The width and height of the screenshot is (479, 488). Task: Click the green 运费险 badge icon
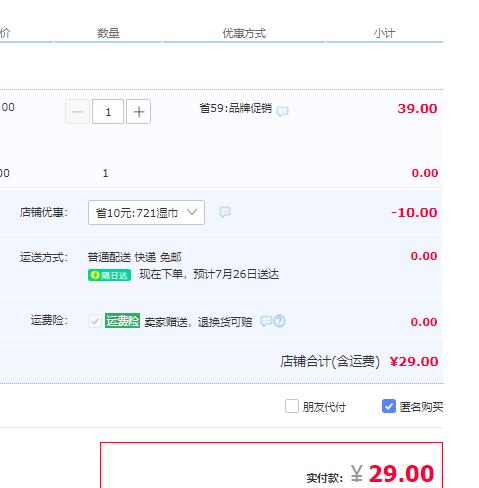click(122, 321)
